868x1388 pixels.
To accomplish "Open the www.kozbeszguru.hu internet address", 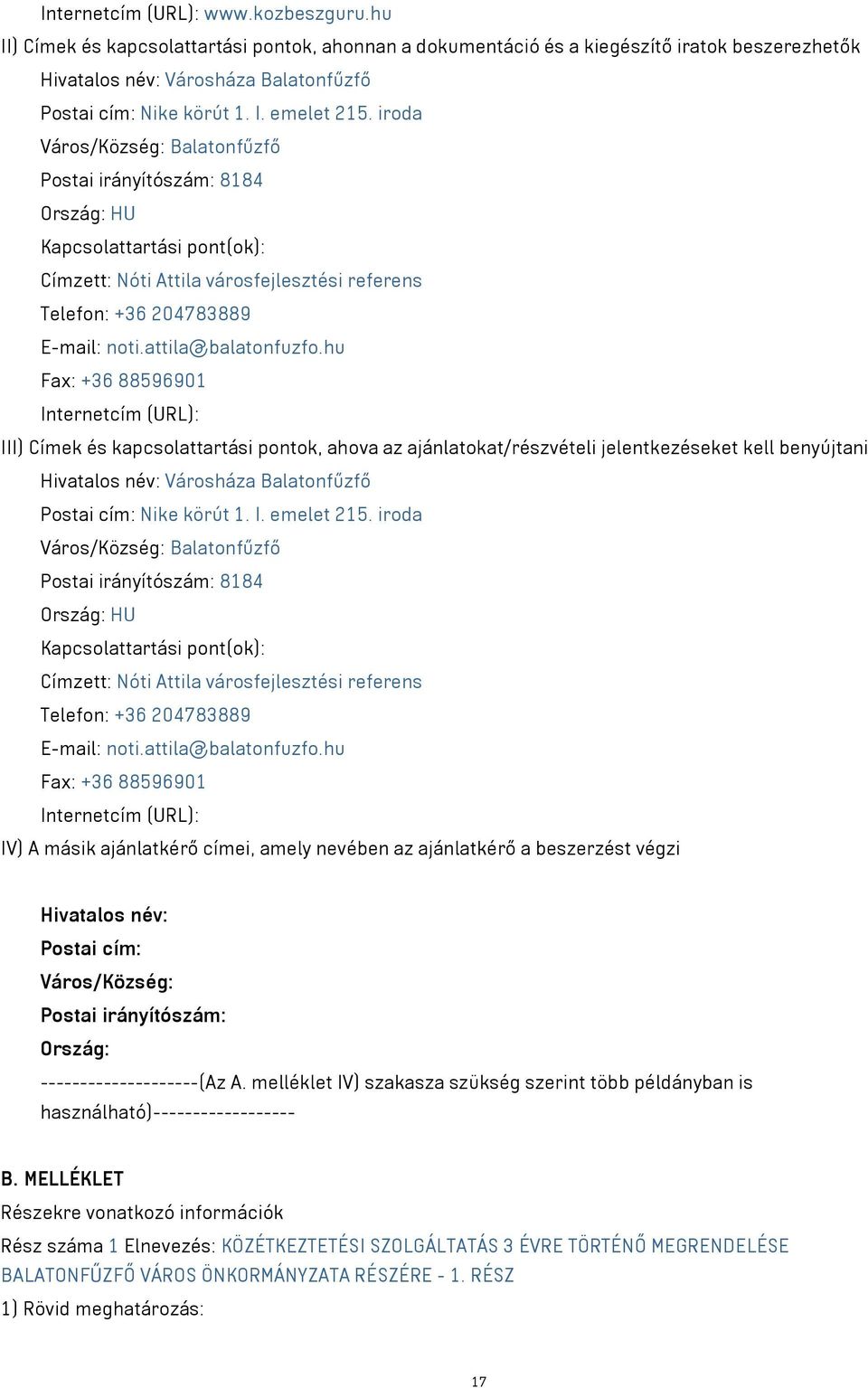I will (x=297, y=14).
